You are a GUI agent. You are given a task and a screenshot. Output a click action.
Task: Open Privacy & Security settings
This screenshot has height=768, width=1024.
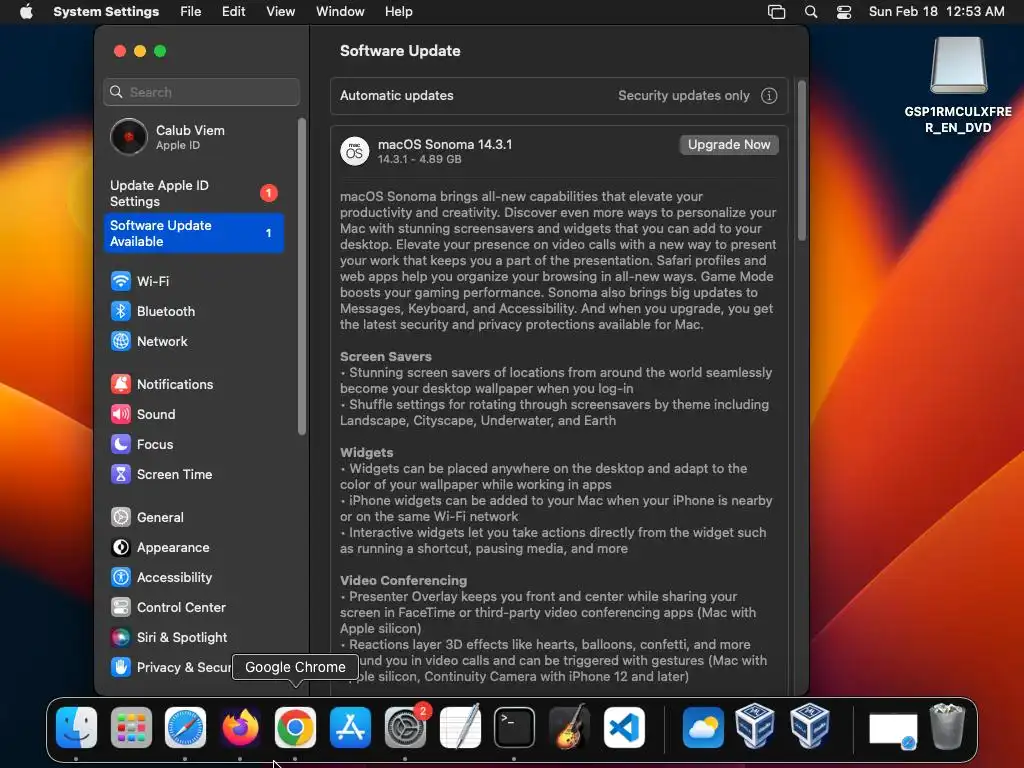click(x=171, y=667)
